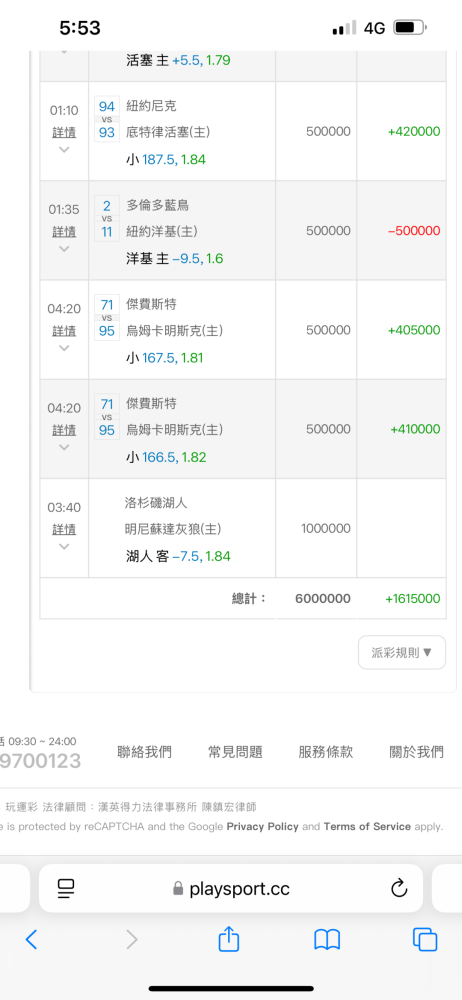Go to 常見問題 footer link
Screen dimensions: 462x1000
tap(235, 752)
